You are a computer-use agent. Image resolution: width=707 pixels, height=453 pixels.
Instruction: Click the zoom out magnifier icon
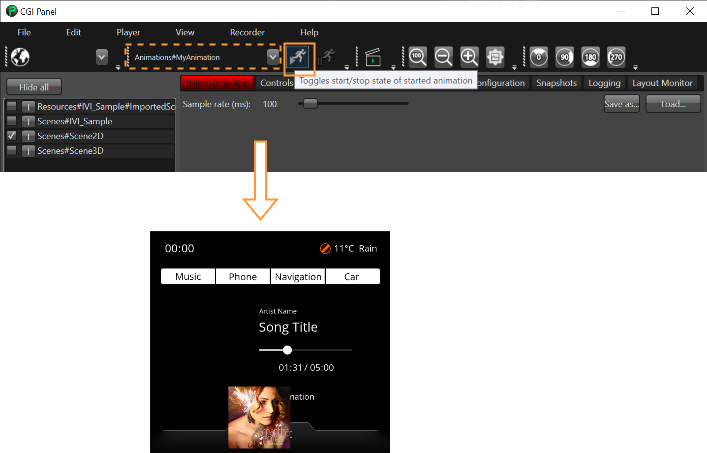coord(443,57)
